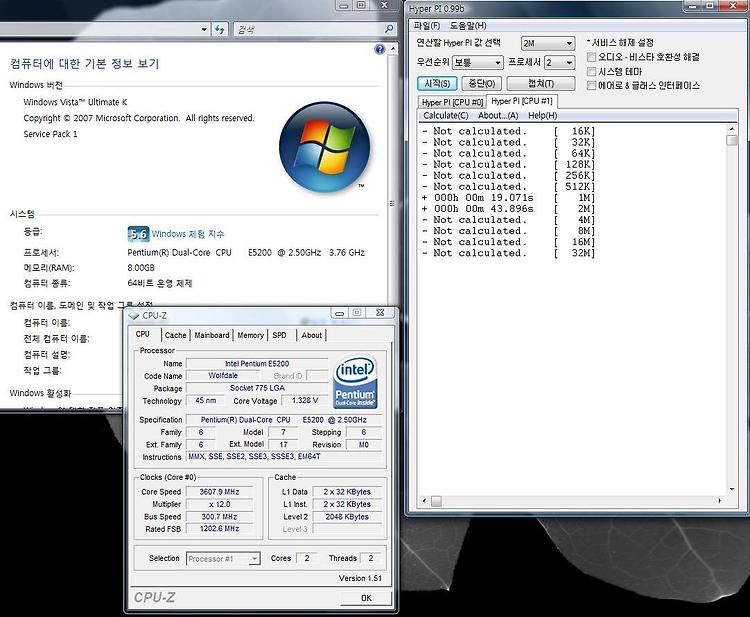750x617 pixels.
Task: Switch to the Cache tab in CPU-Z
Action: pos(176,335)
